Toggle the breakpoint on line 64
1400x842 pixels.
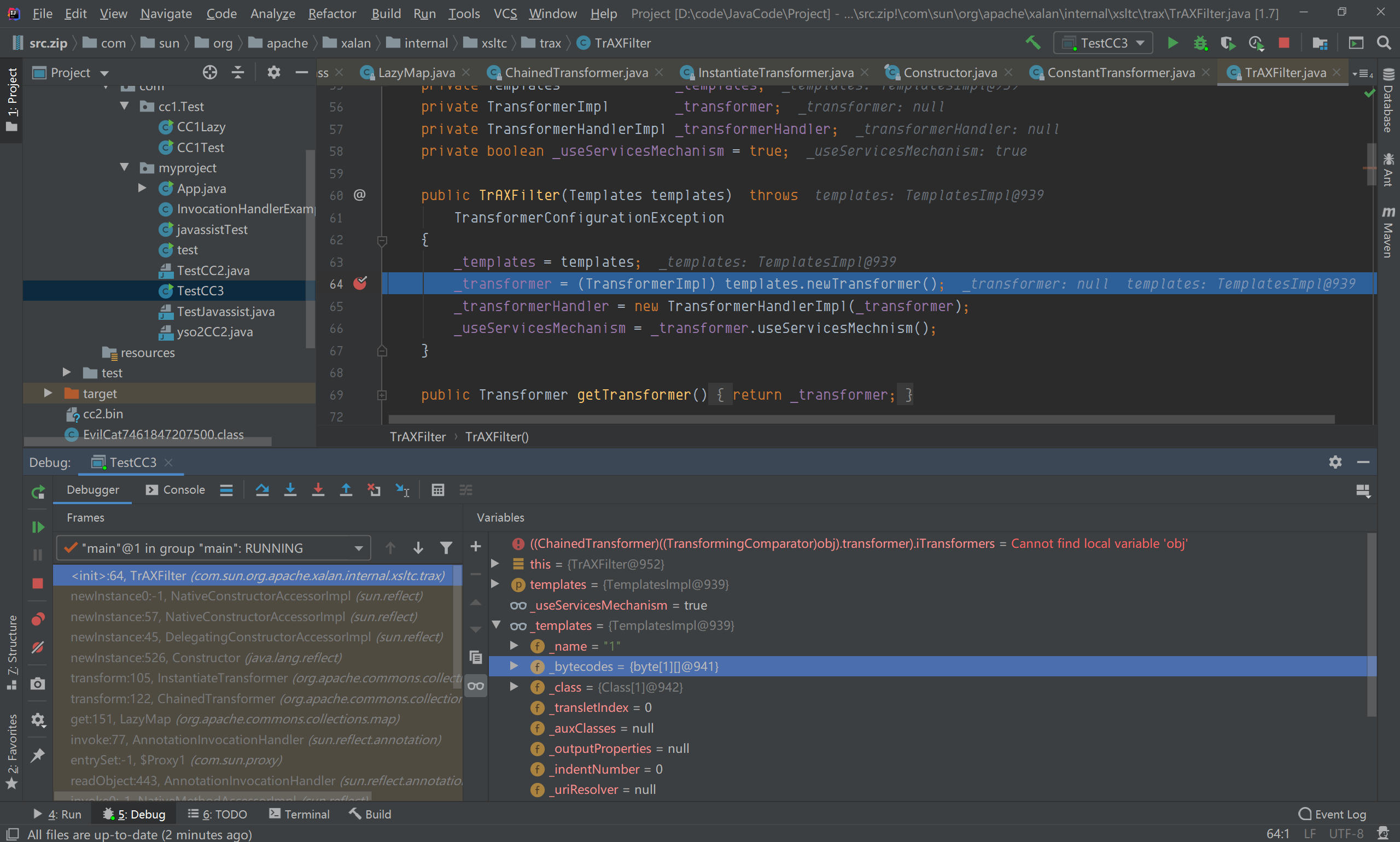(x=360, y=283)
